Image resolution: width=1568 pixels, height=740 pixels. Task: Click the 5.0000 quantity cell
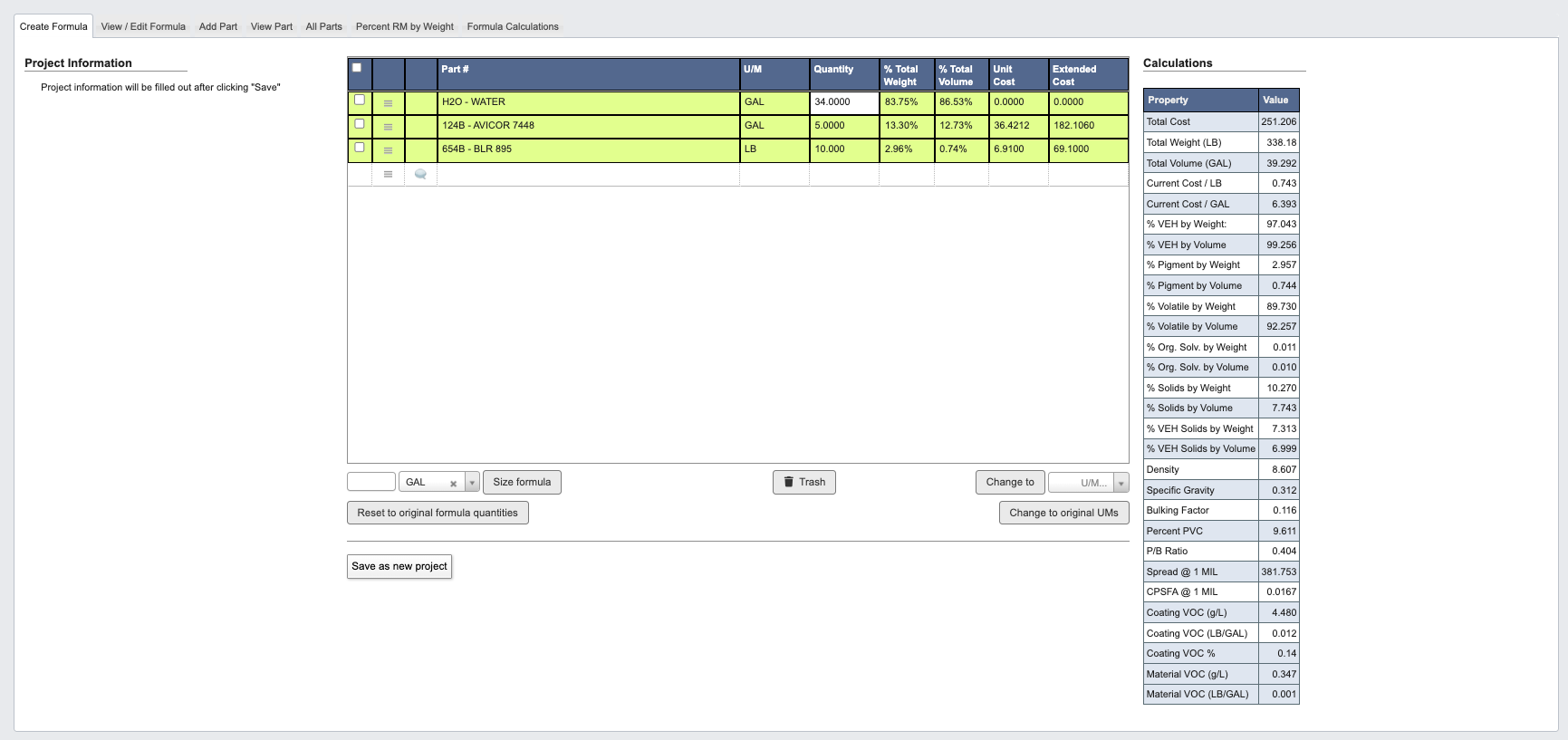tap(844, 126)
